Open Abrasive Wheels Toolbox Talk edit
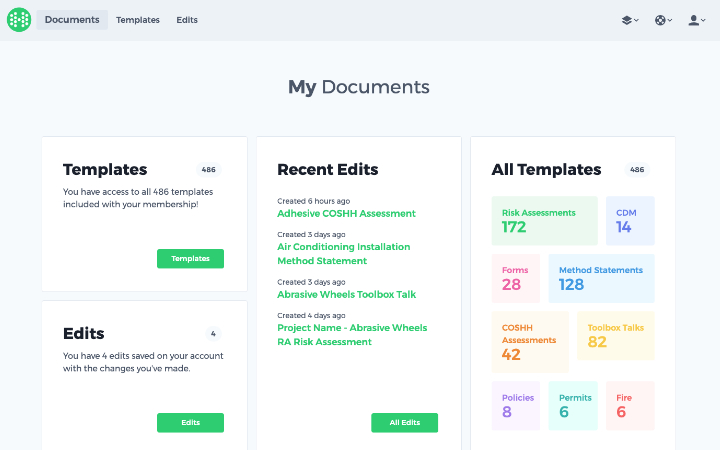 (346, 294)
